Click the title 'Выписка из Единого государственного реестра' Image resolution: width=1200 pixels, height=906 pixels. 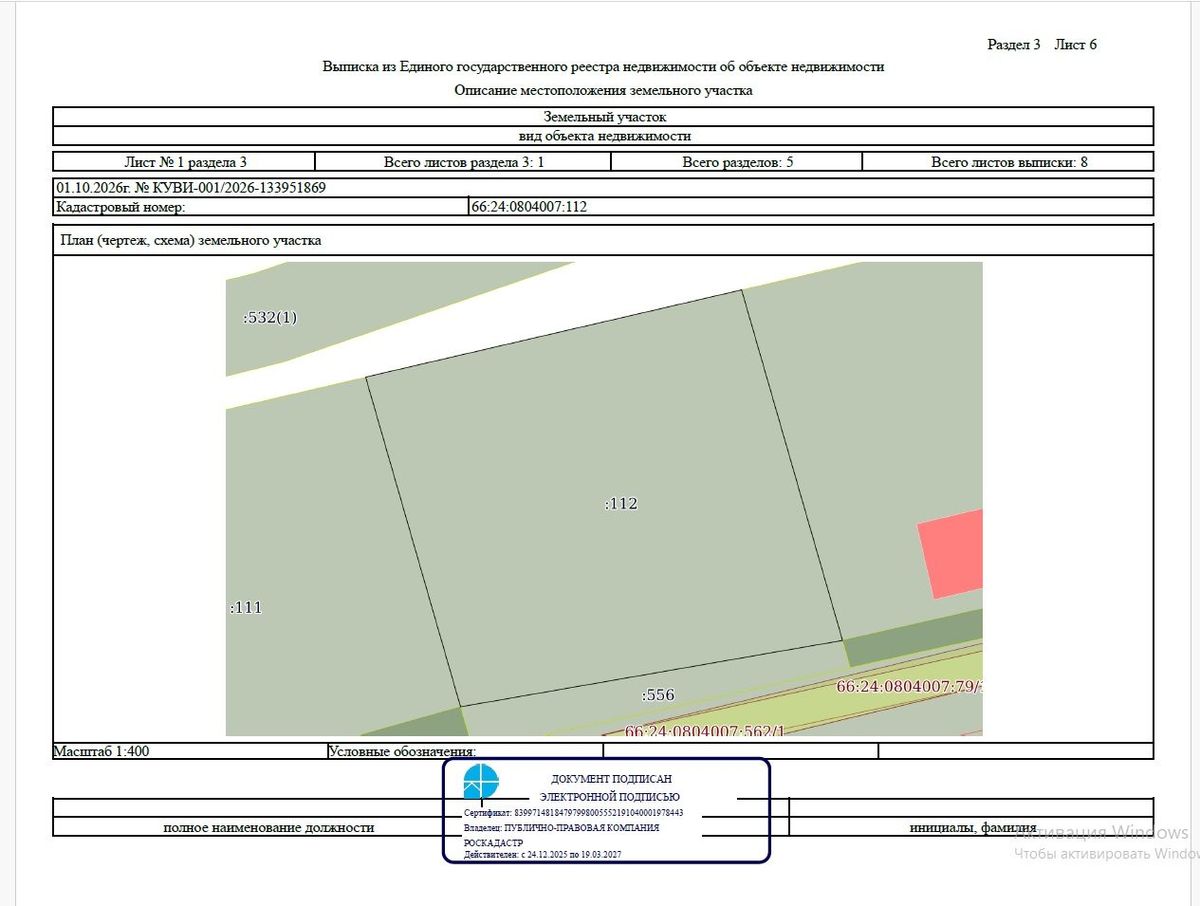tap(603, 67)
